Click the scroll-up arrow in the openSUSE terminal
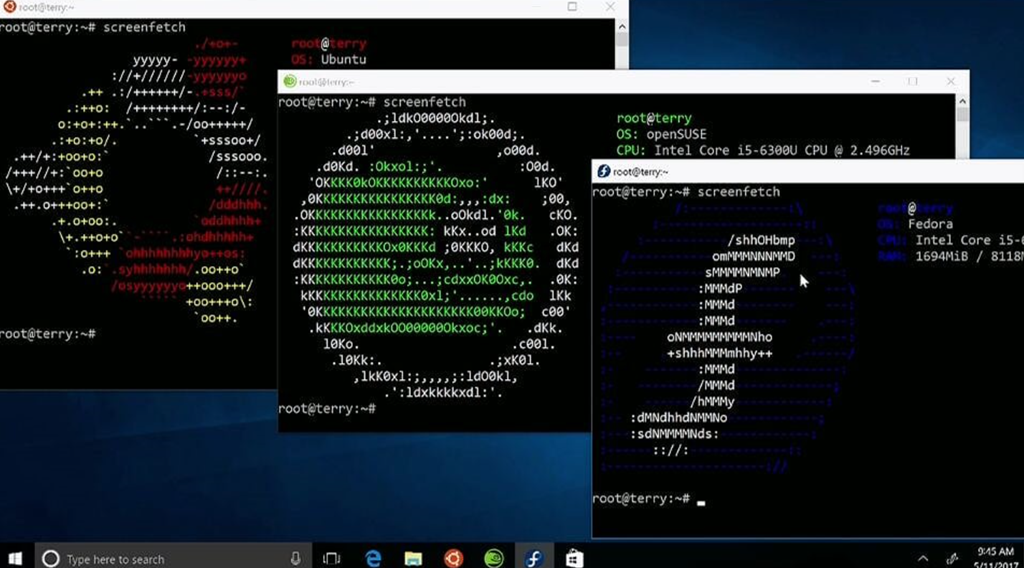Image resolution: width=1024 pixels, height=568 pixels. (962, 101)
